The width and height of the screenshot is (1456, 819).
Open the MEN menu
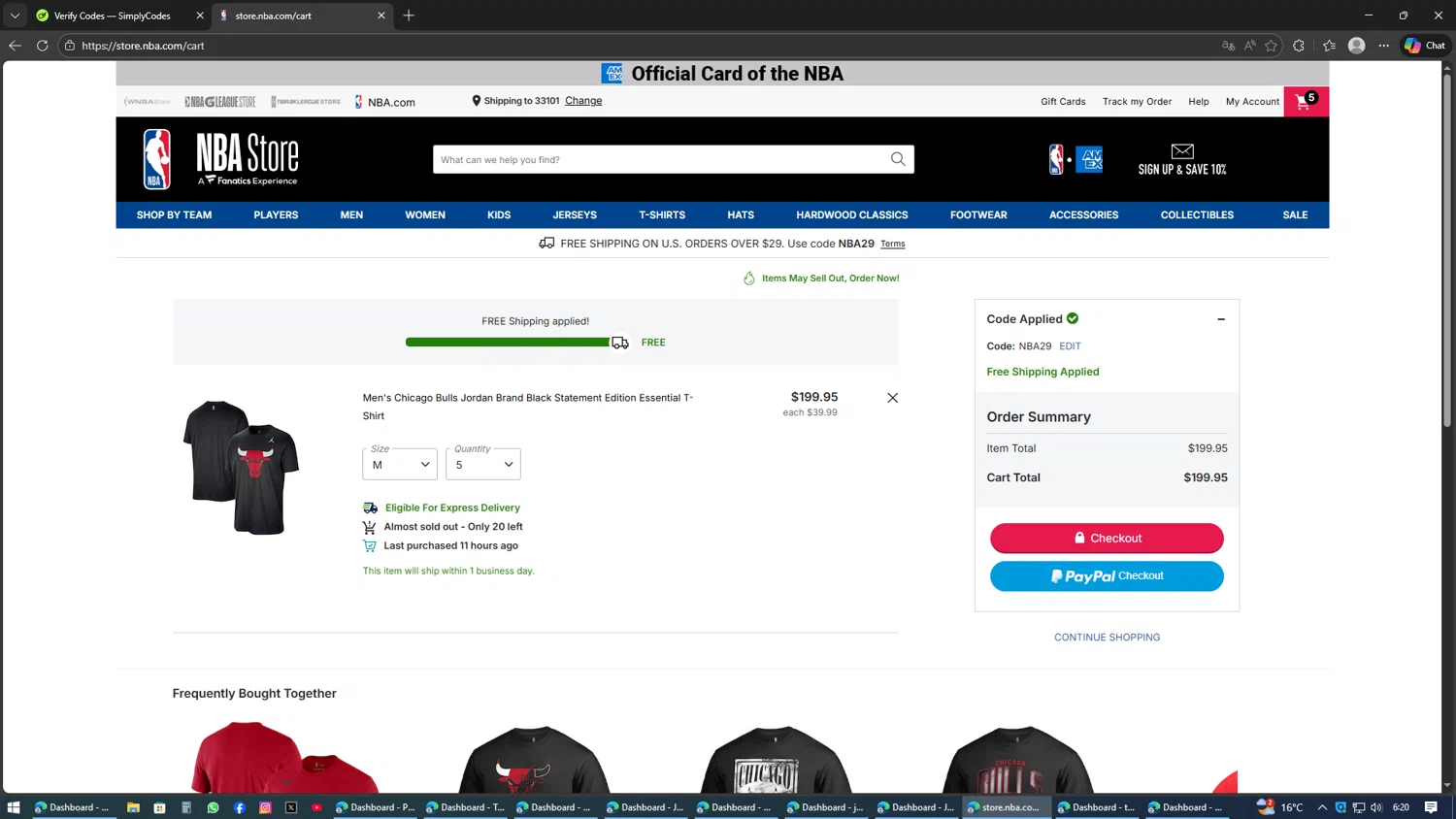(351, 215)
